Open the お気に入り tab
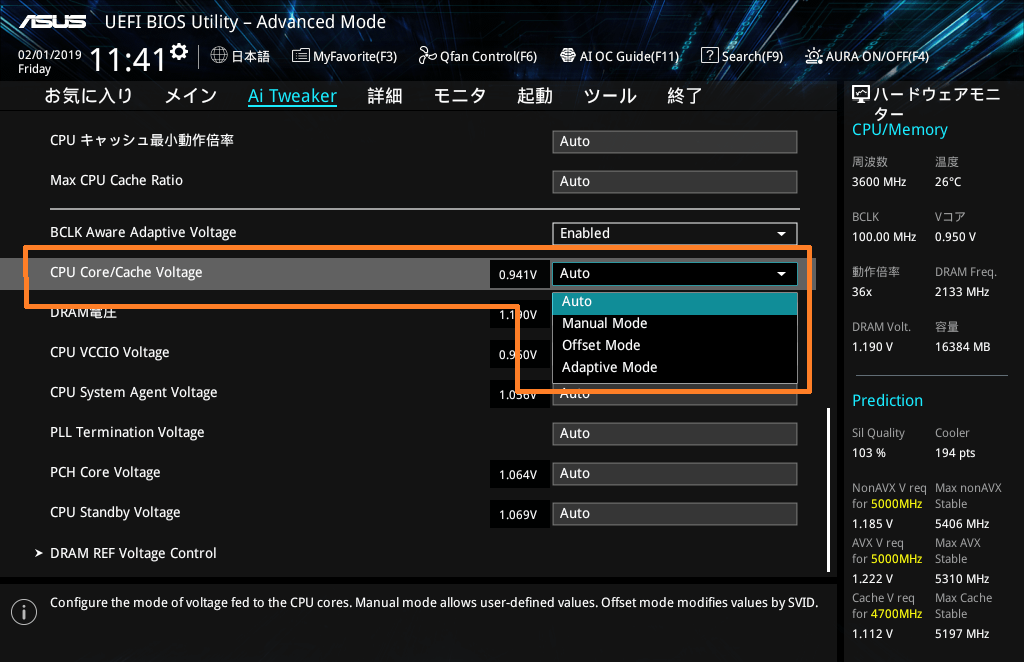Image resolution: width=1024 pixels, height=662 pixels. [x=88, y=96]
